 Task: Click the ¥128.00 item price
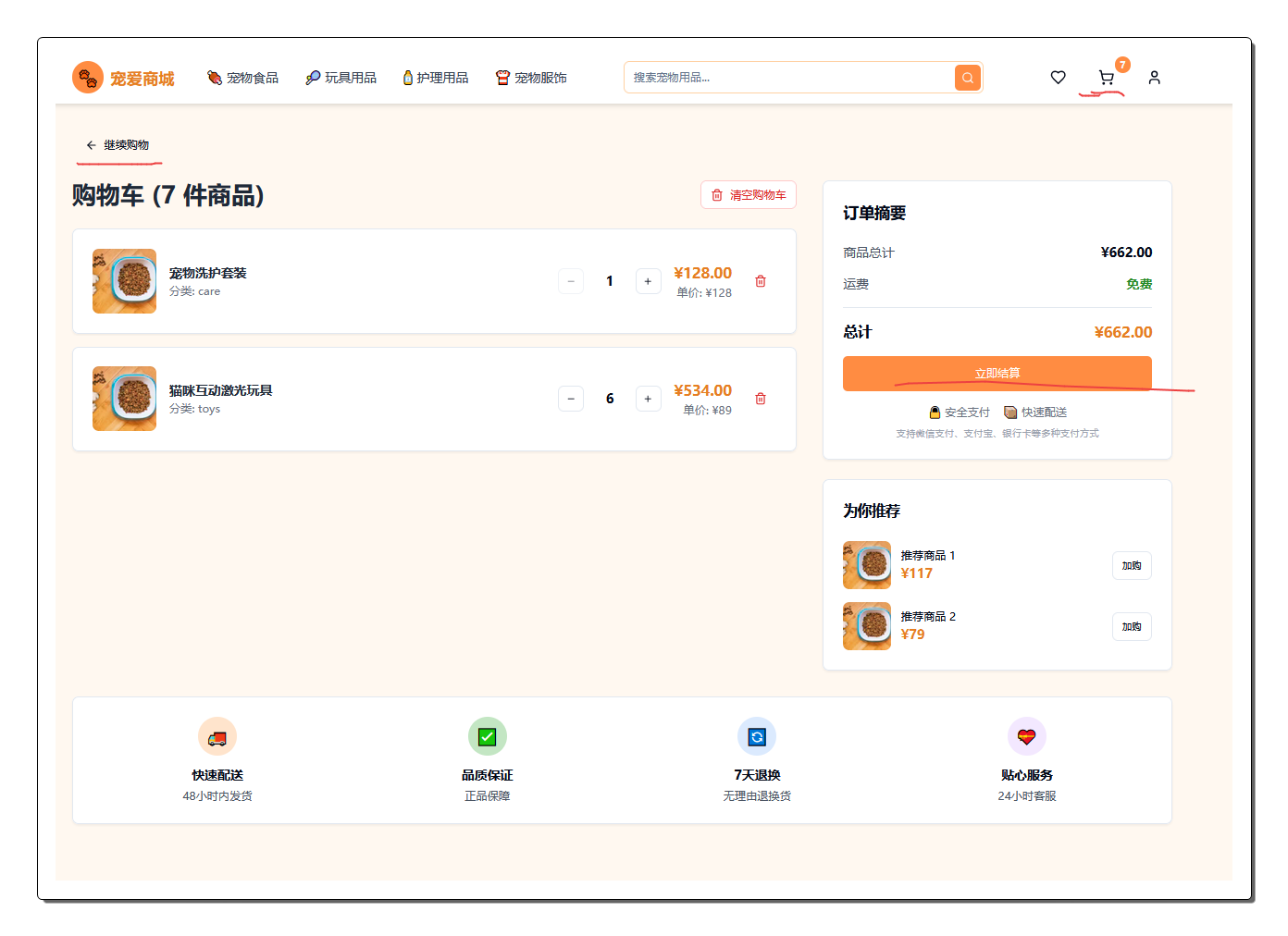pyautogui.click(x=703, y=273)
